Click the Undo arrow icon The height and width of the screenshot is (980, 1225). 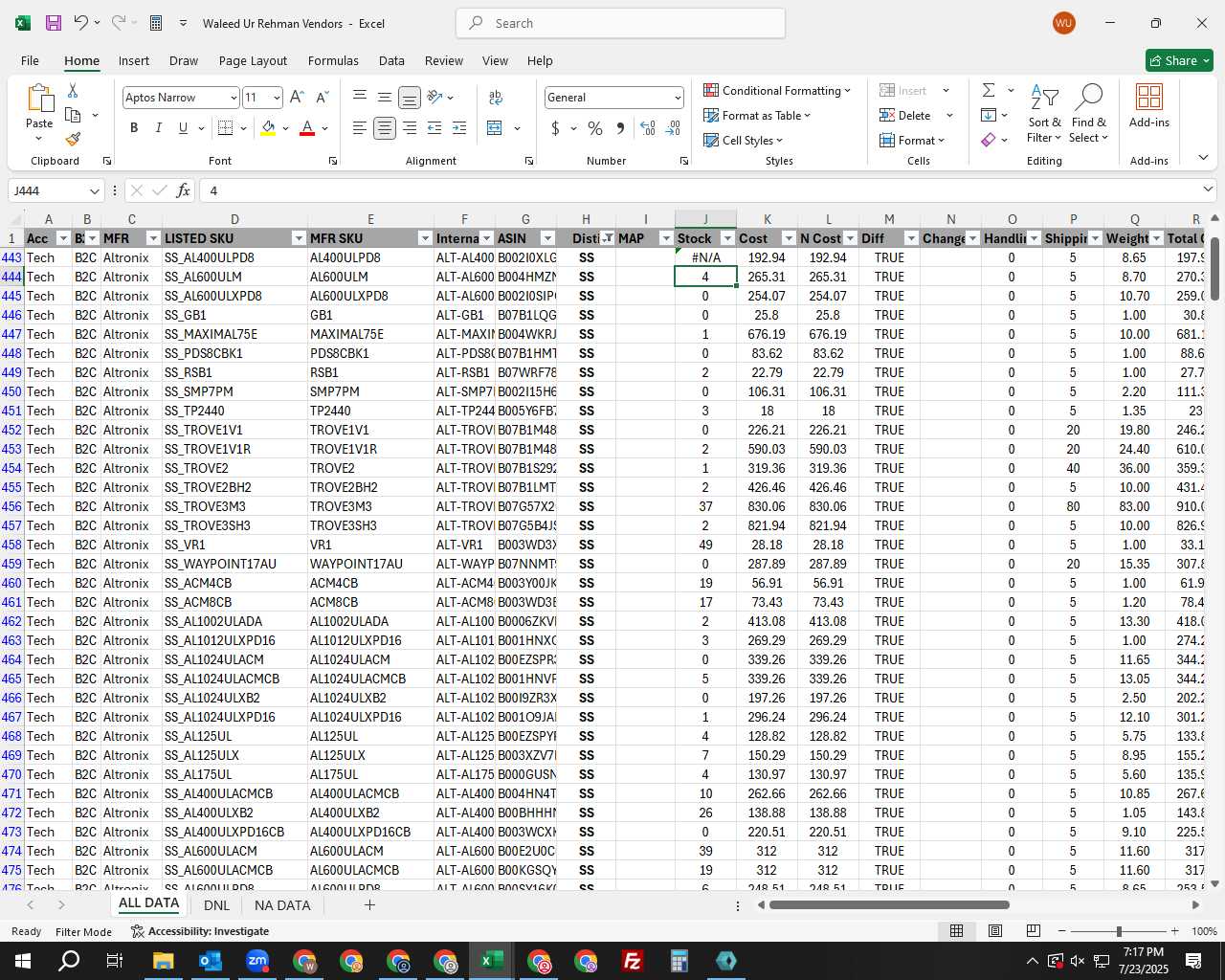[81, 23]
